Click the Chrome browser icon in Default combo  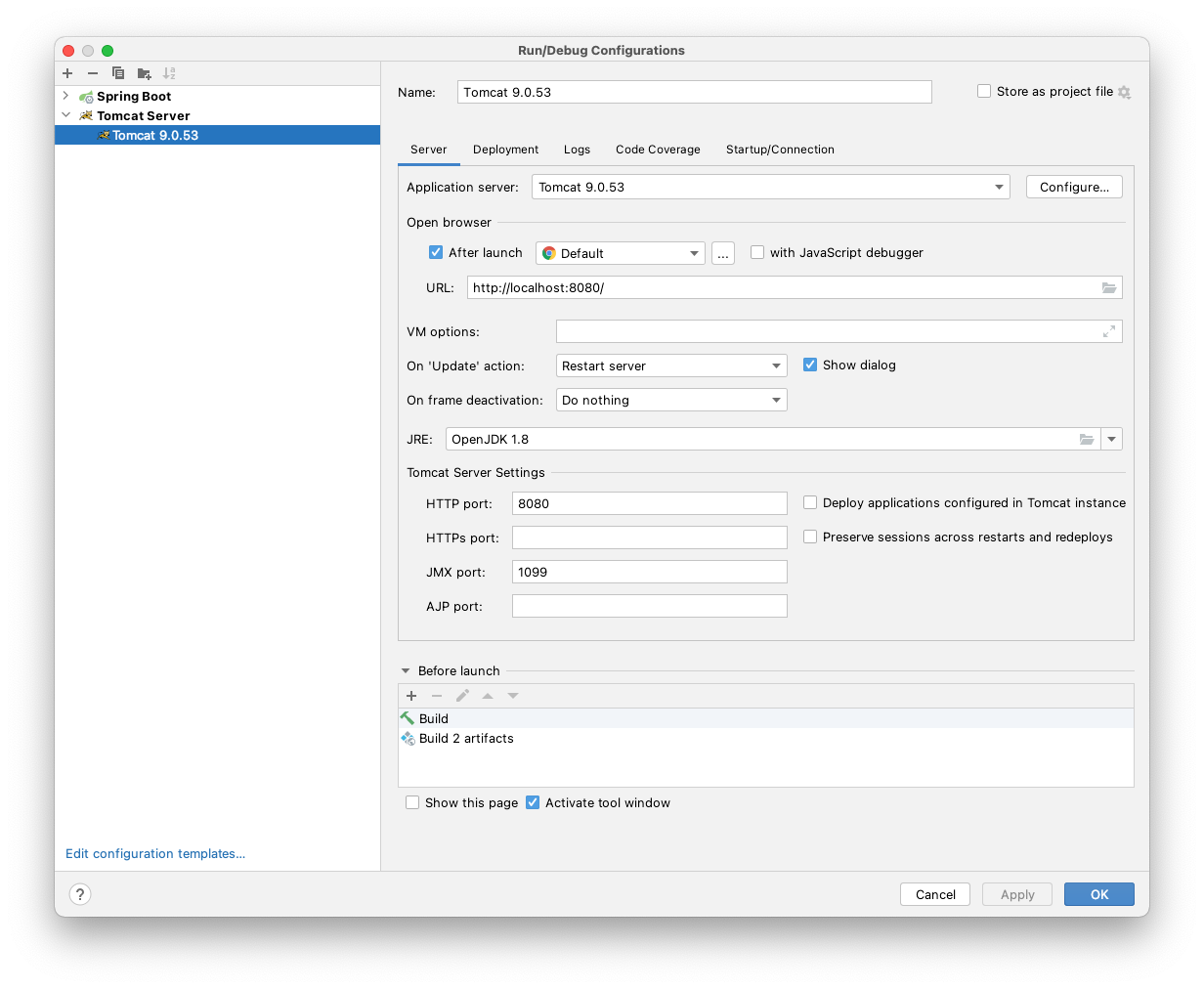[x=549, y=253]
